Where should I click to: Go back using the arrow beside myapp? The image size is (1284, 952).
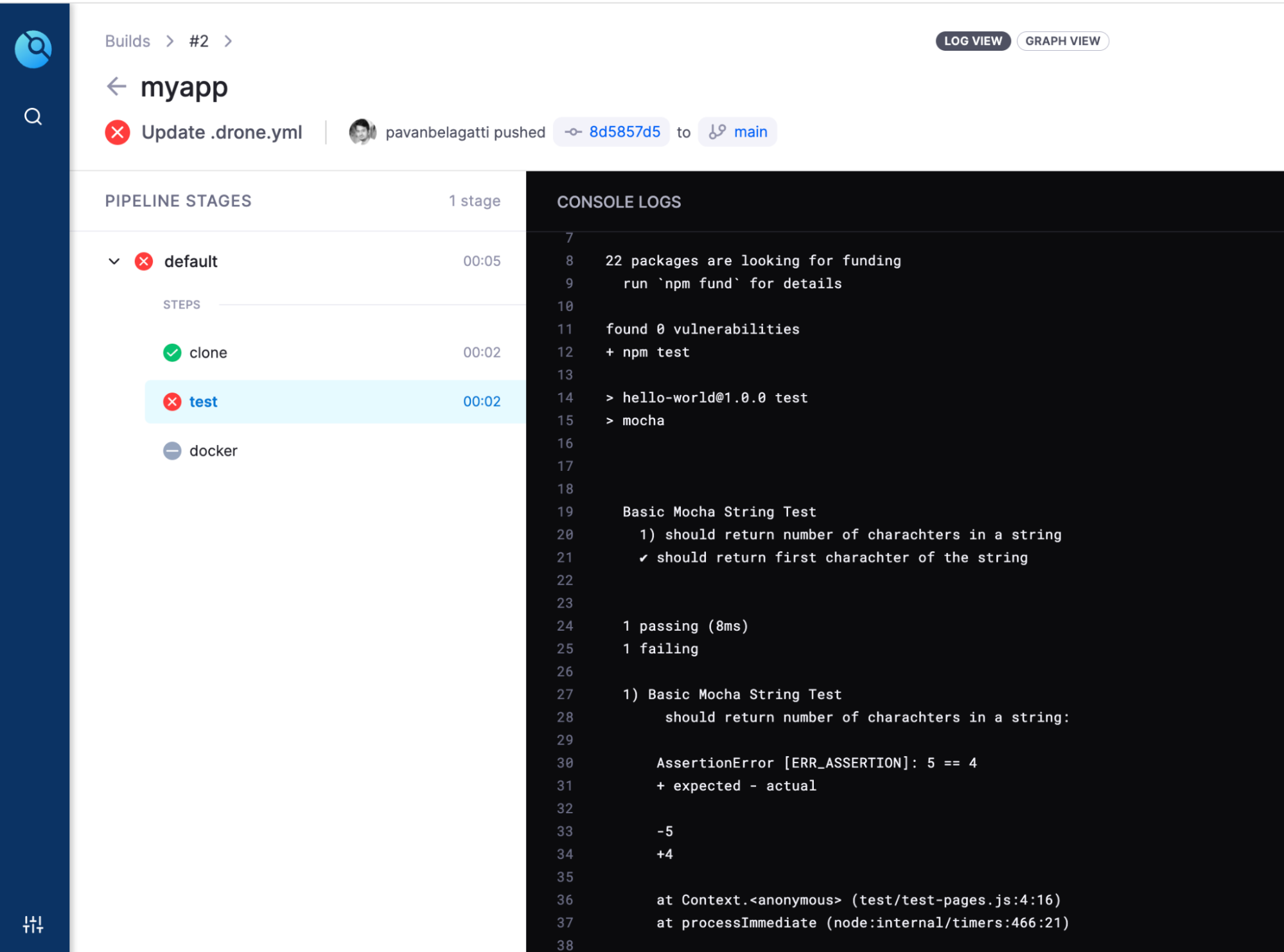[x=116, y=86]
